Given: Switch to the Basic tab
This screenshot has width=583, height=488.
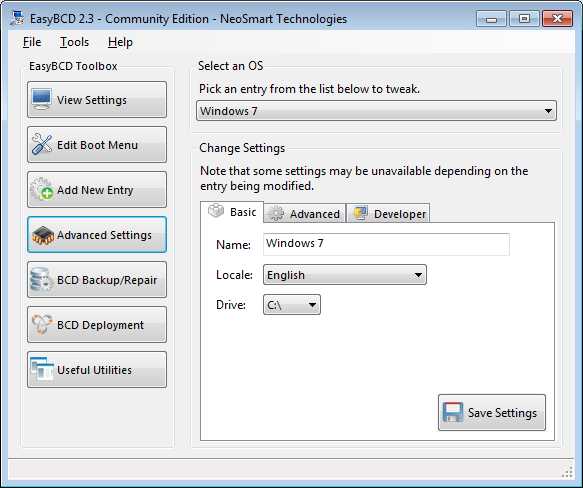Looking at the screenshot, I should 232,212.
